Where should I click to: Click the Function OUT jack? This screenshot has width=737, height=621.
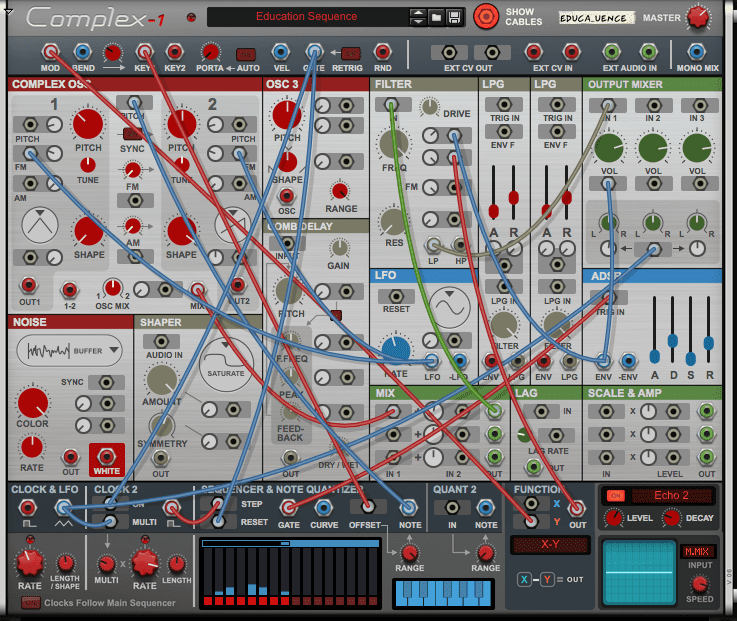coord(577,508)
